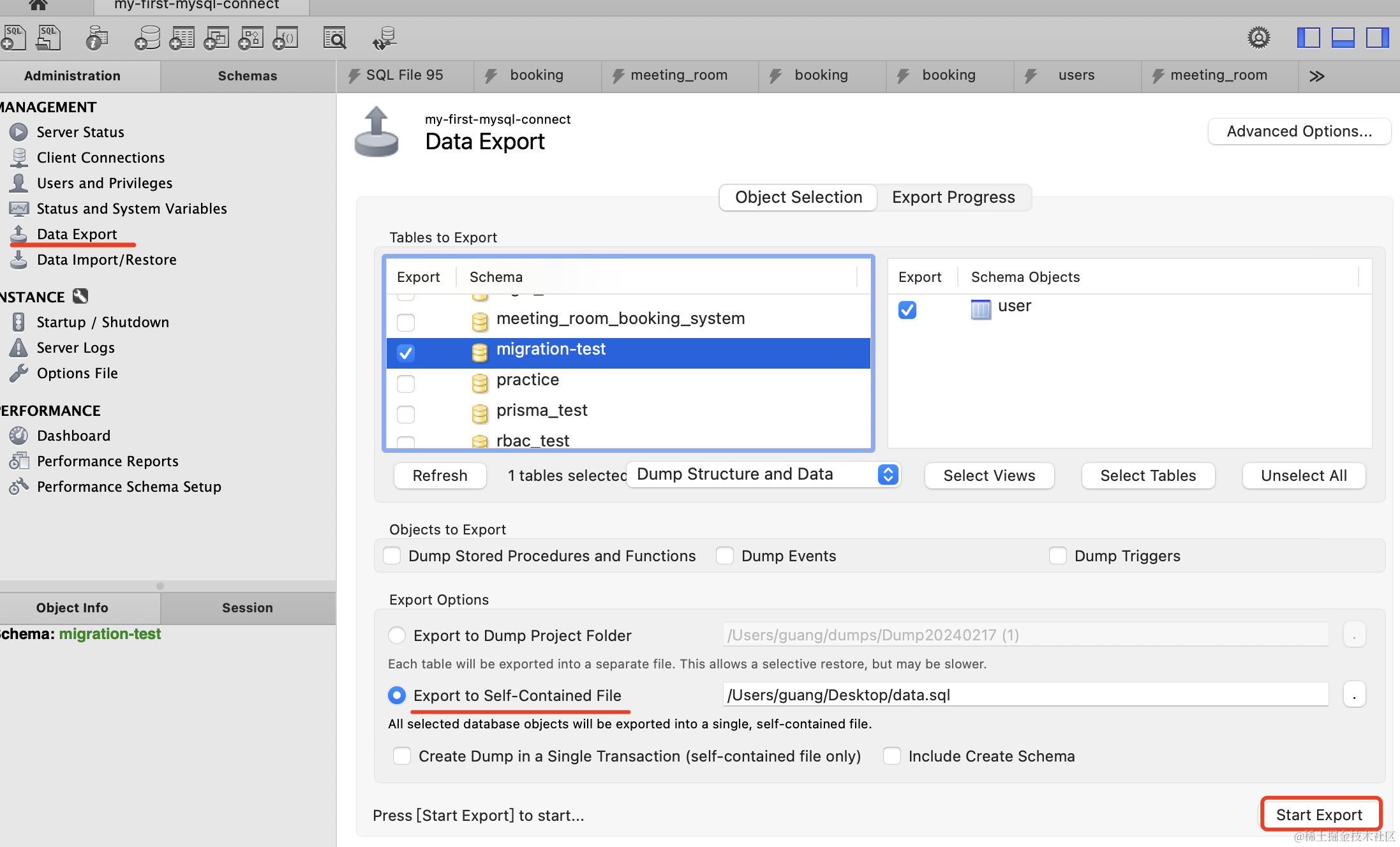Open the Dashboard performance item
This screenshot has height=847, width=1400.
pos(73,436)
